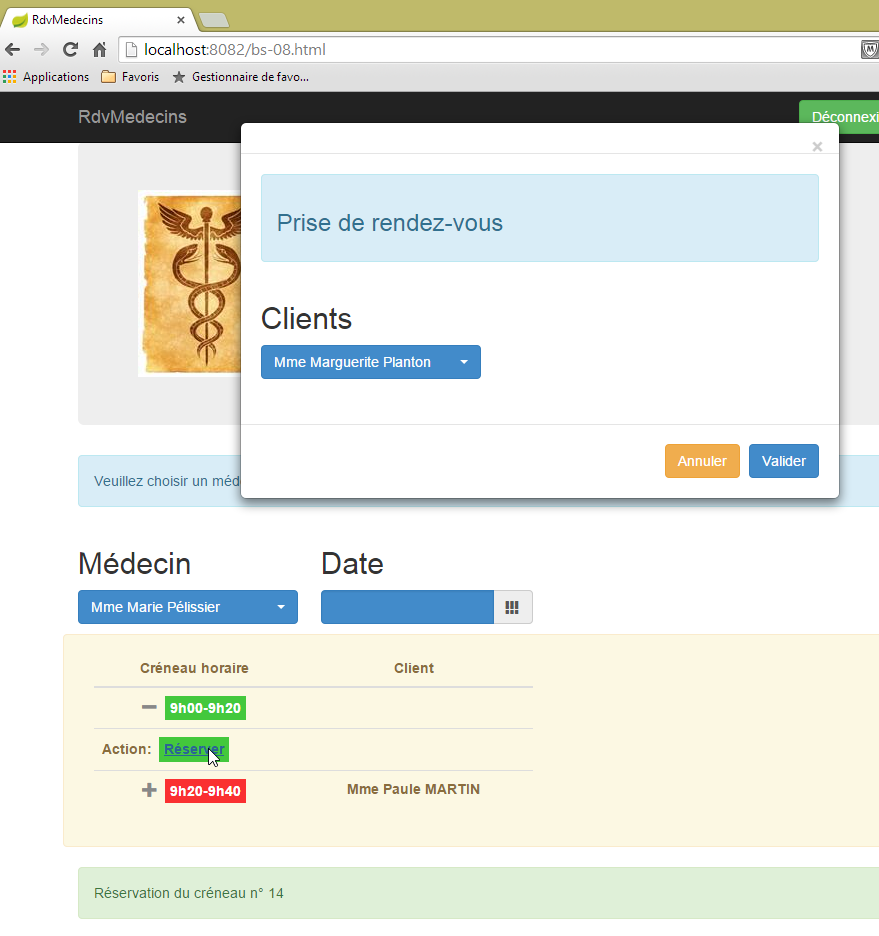Close the modal with the x icon
This screenshot has height=936, width=879.
817,147
